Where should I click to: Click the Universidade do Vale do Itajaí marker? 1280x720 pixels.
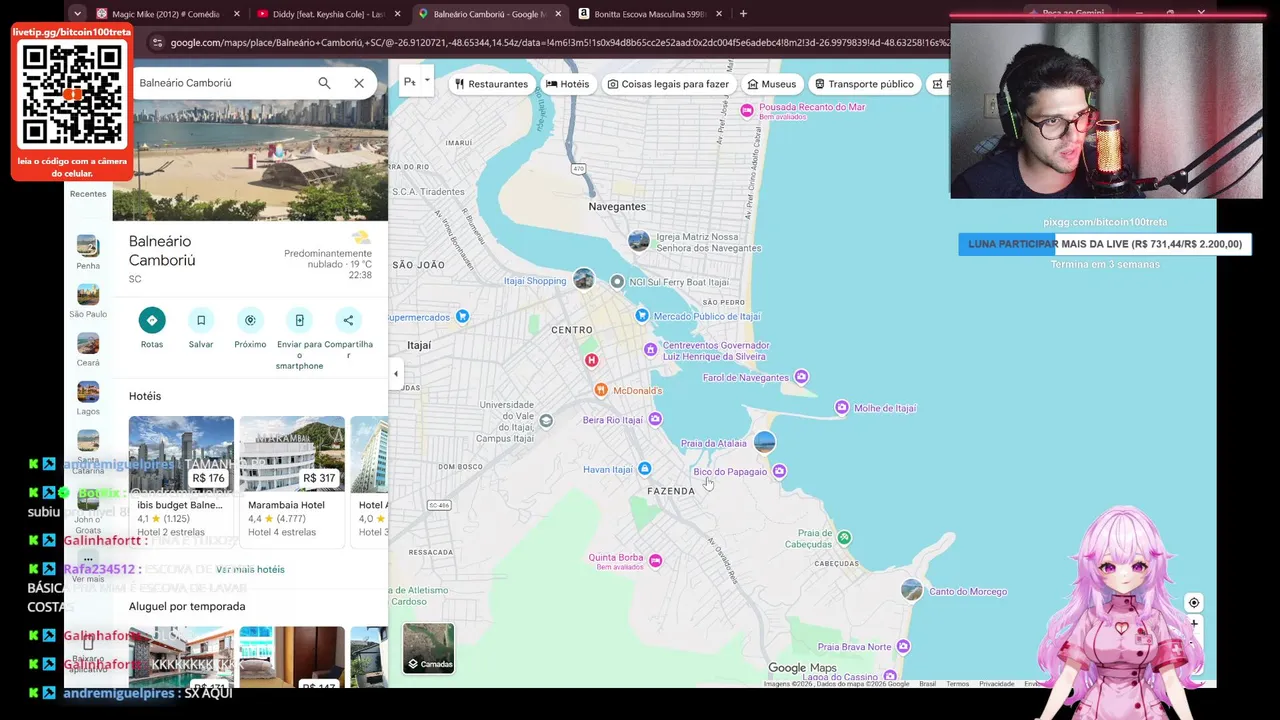click(x=546, y=420)
